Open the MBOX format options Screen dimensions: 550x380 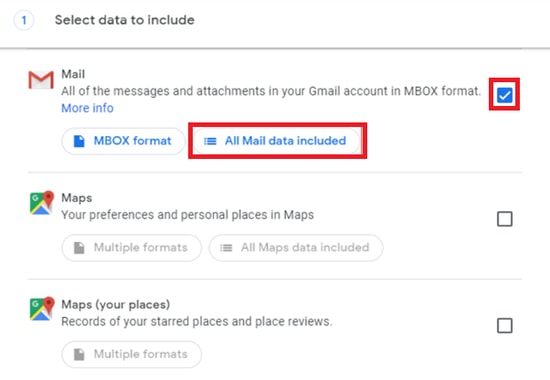[123, 141]
